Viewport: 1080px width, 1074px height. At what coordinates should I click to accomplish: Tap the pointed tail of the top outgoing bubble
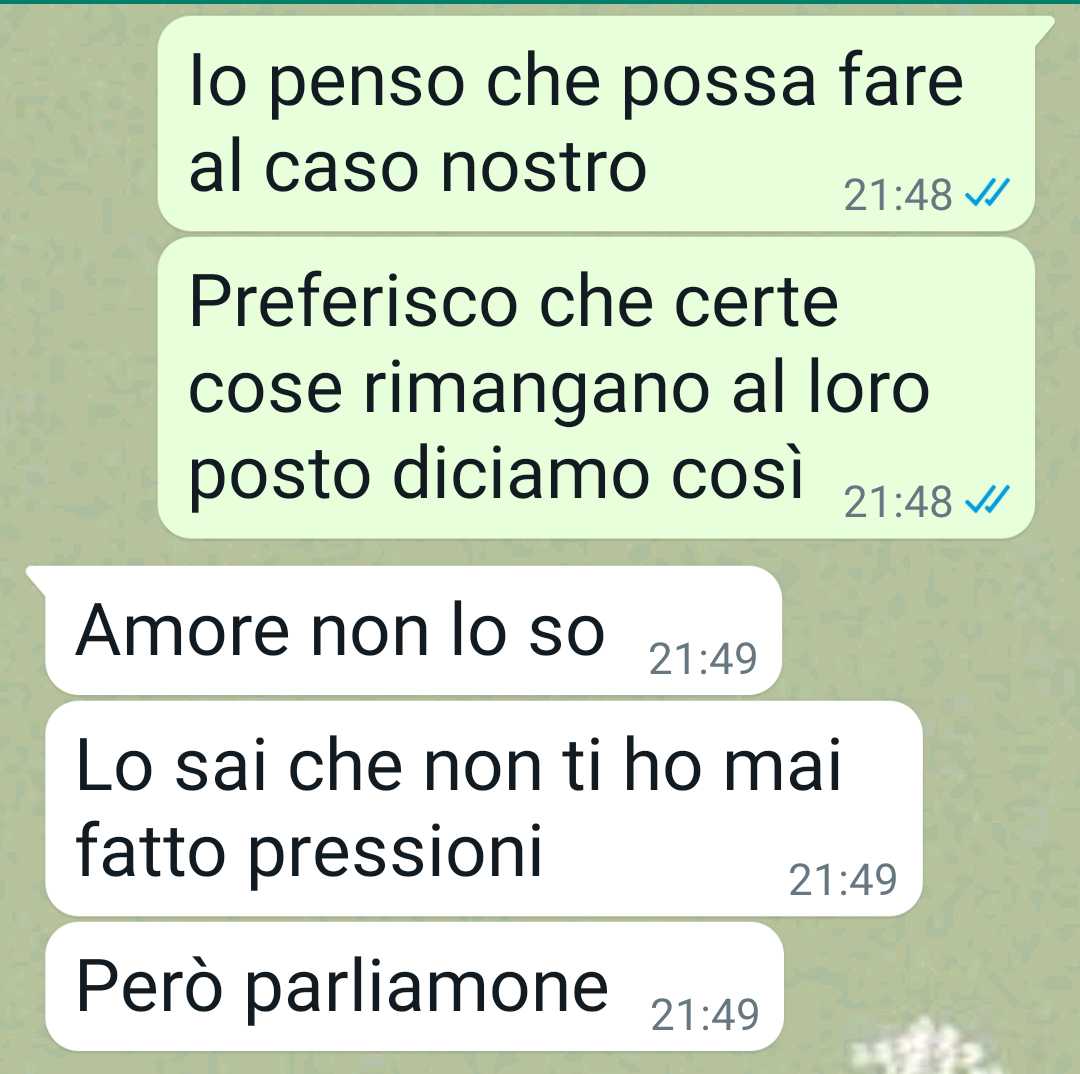1045,30
